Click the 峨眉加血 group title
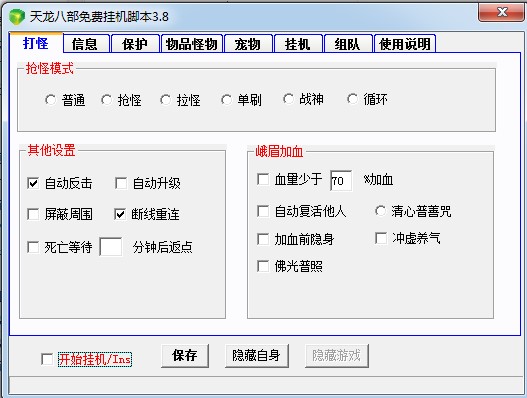 [279, 152]
